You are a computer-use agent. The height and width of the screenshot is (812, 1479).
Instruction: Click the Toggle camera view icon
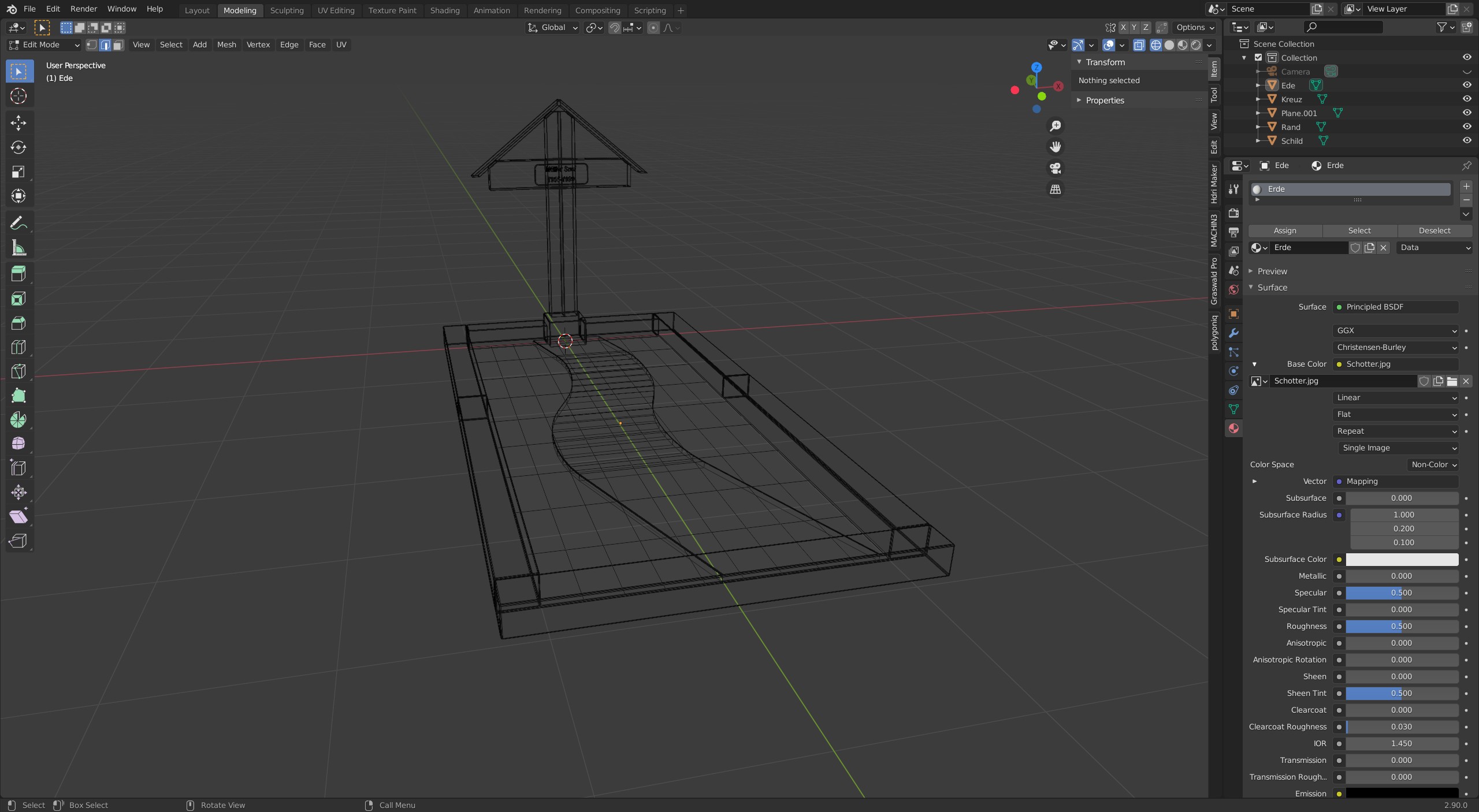tap(1056, 168)
